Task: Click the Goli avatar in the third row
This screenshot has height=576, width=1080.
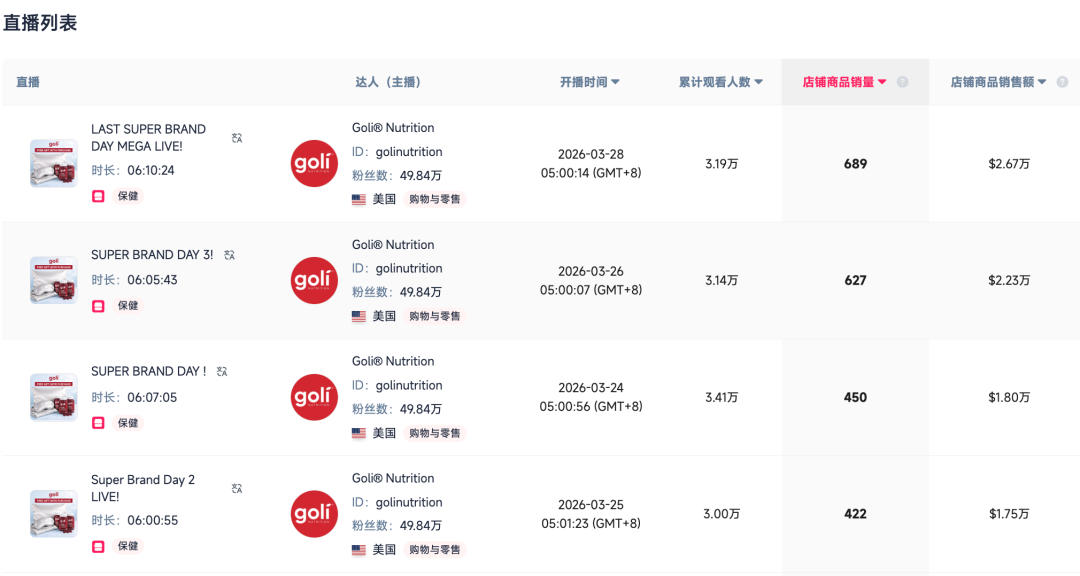Action: [x=313, y=396]
